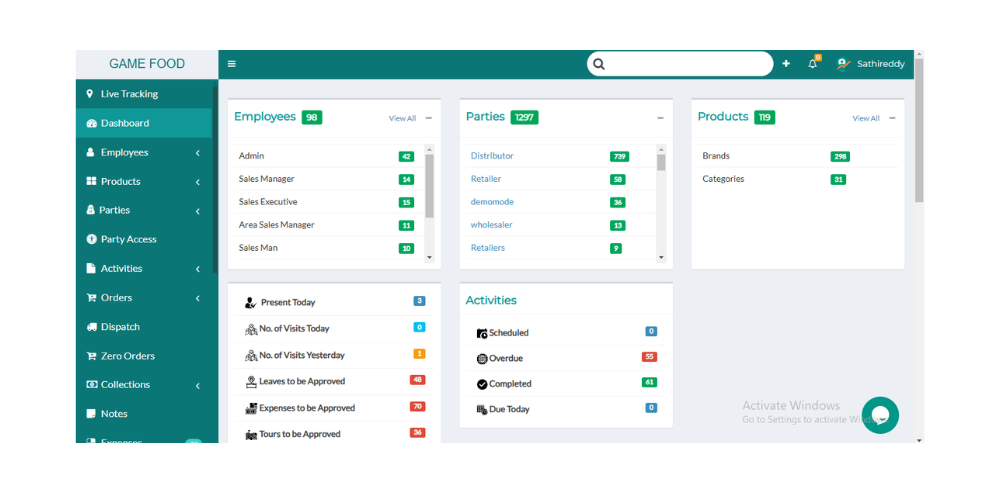Image resolution: width=1000 pixels, height=500 pixels.
Task: Click the Present Today person icon
Action: pyautogui.click(x=251, y=302)
